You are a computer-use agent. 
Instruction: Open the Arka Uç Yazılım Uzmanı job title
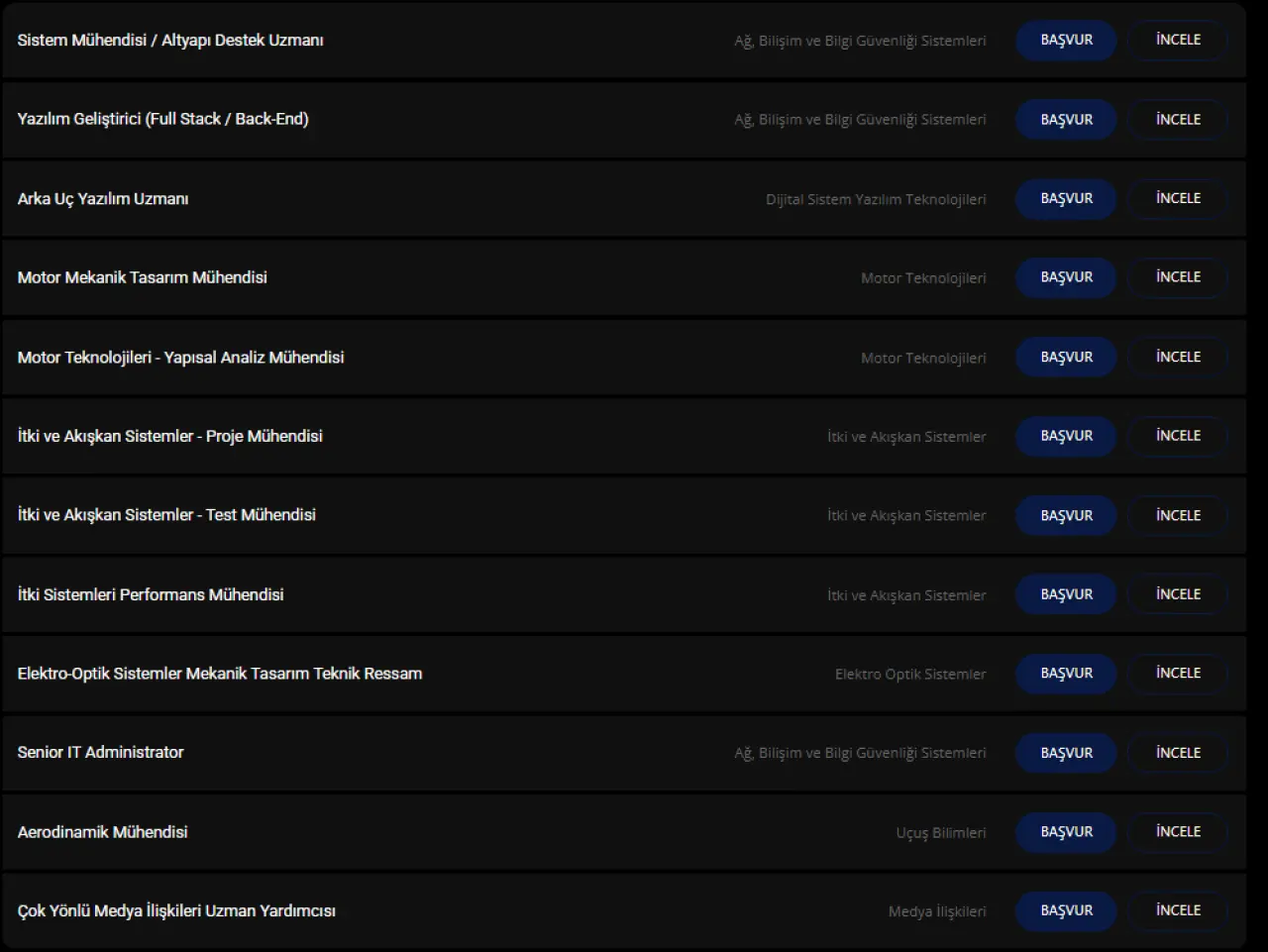click(103, 199)
